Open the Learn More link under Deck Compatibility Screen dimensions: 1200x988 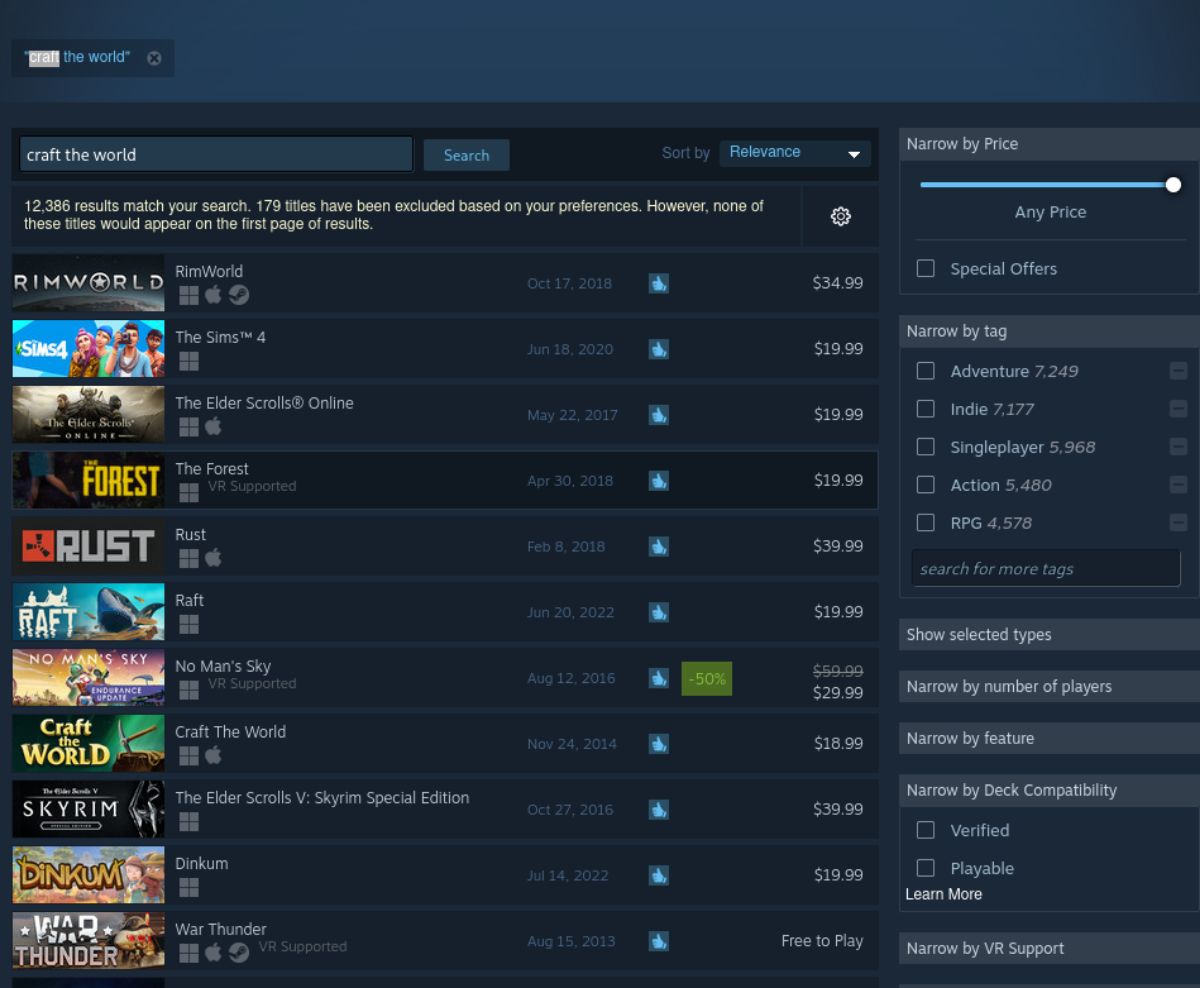point(943,893)
